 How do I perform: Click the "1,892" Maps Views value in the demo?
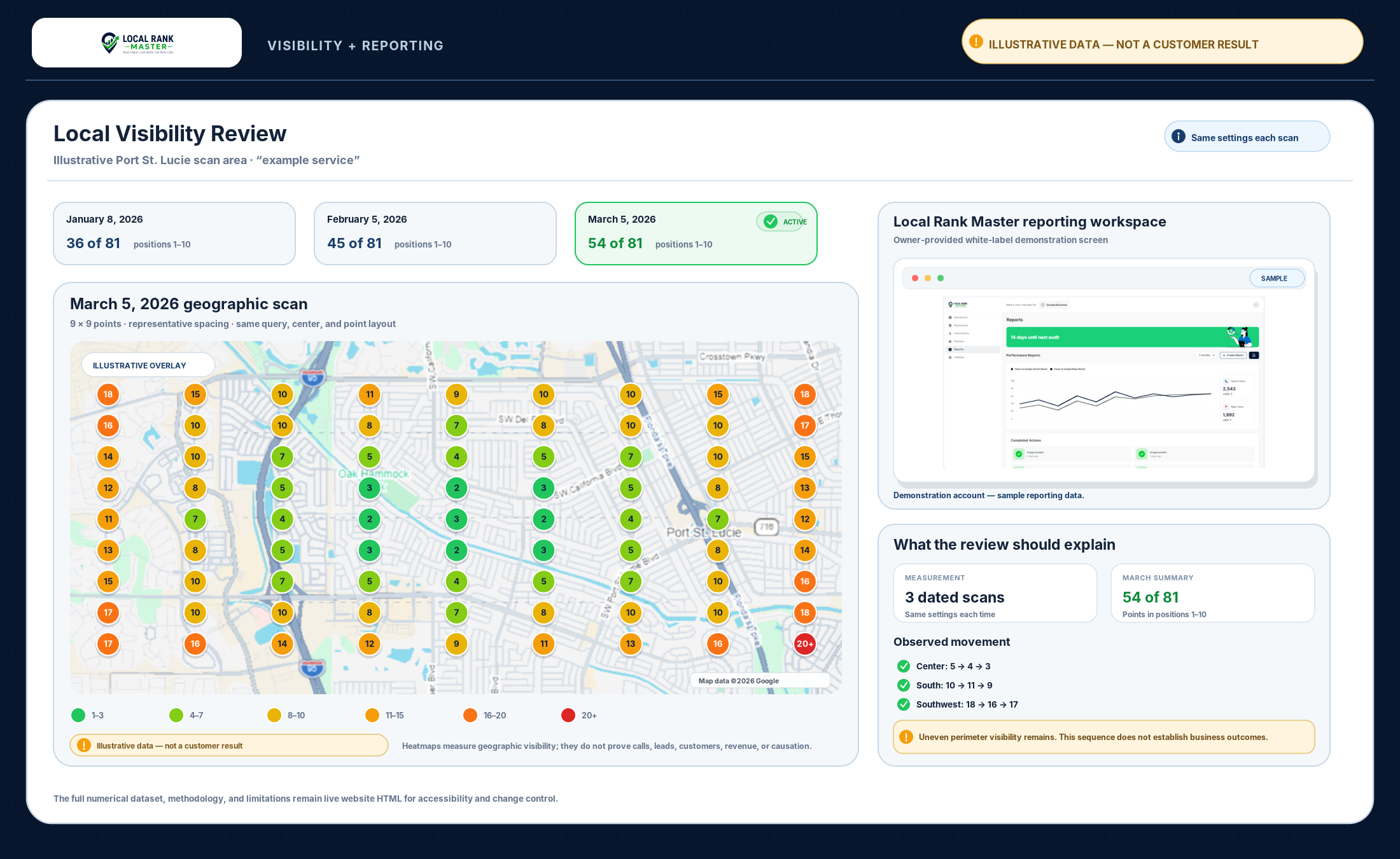pos(1228,415)
